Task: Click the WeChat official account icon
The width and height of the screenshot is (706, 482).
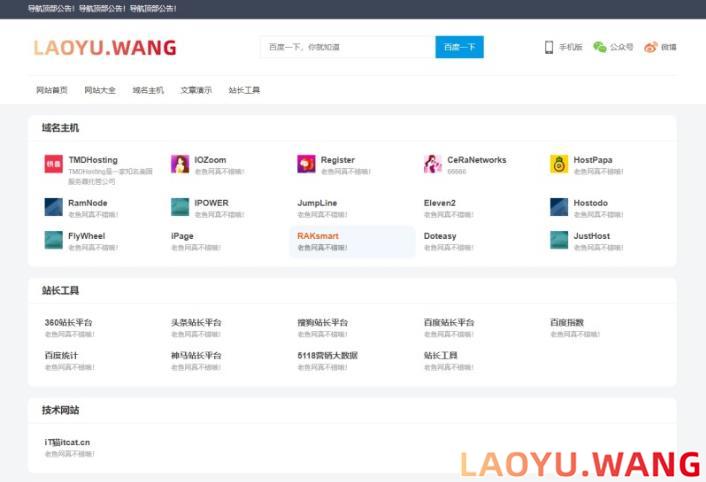Action: pos(600,47)
